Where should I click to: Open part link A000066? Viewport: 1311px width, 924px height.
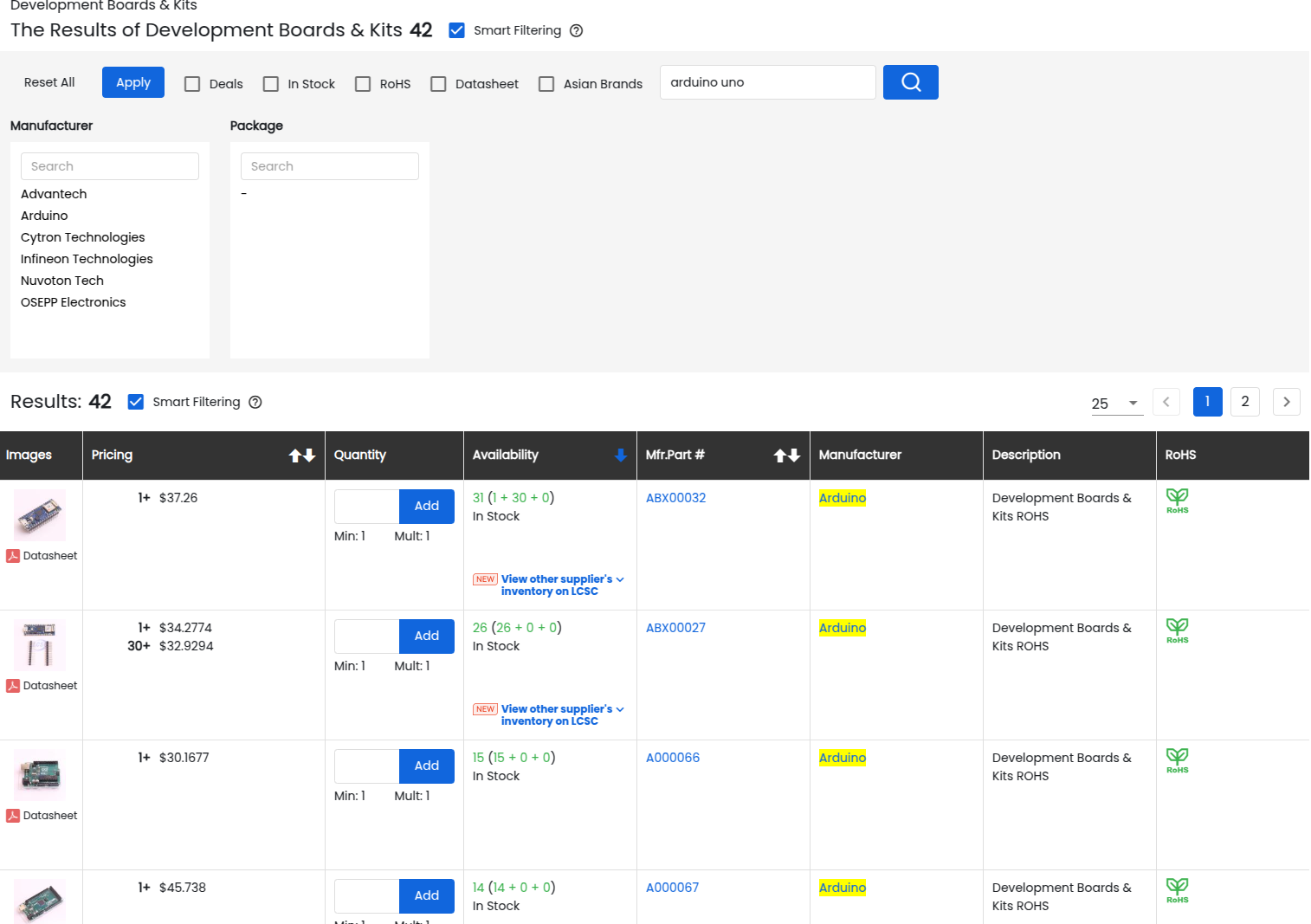673,758
